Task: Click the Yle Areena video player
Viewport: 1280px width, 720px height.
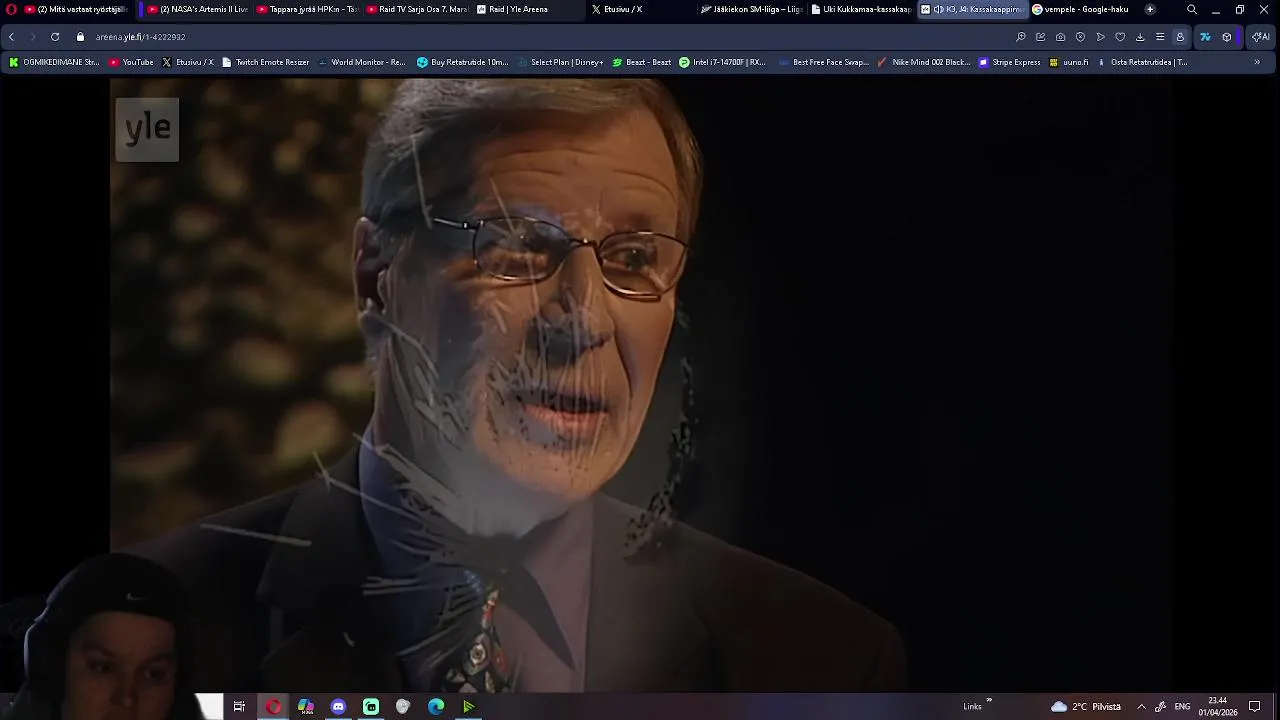Action: pos(640,385)
